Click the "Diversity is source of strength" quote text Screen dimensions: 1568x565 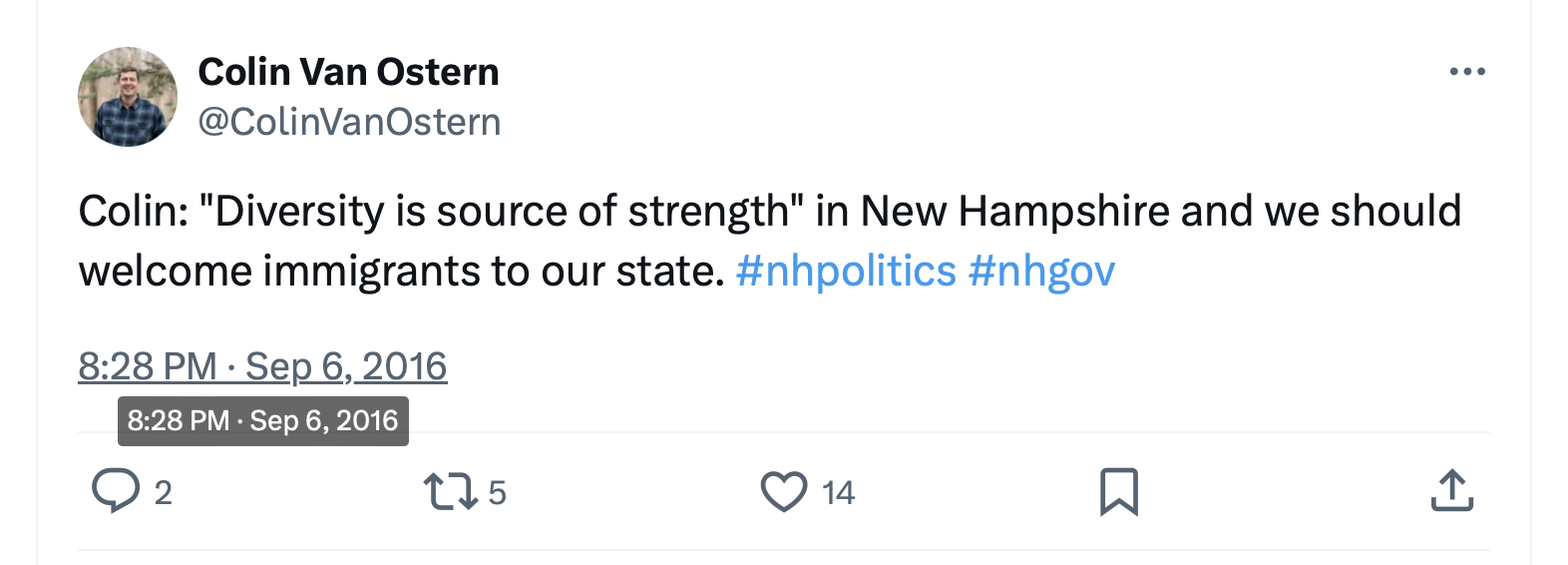[x=502, y=212]
